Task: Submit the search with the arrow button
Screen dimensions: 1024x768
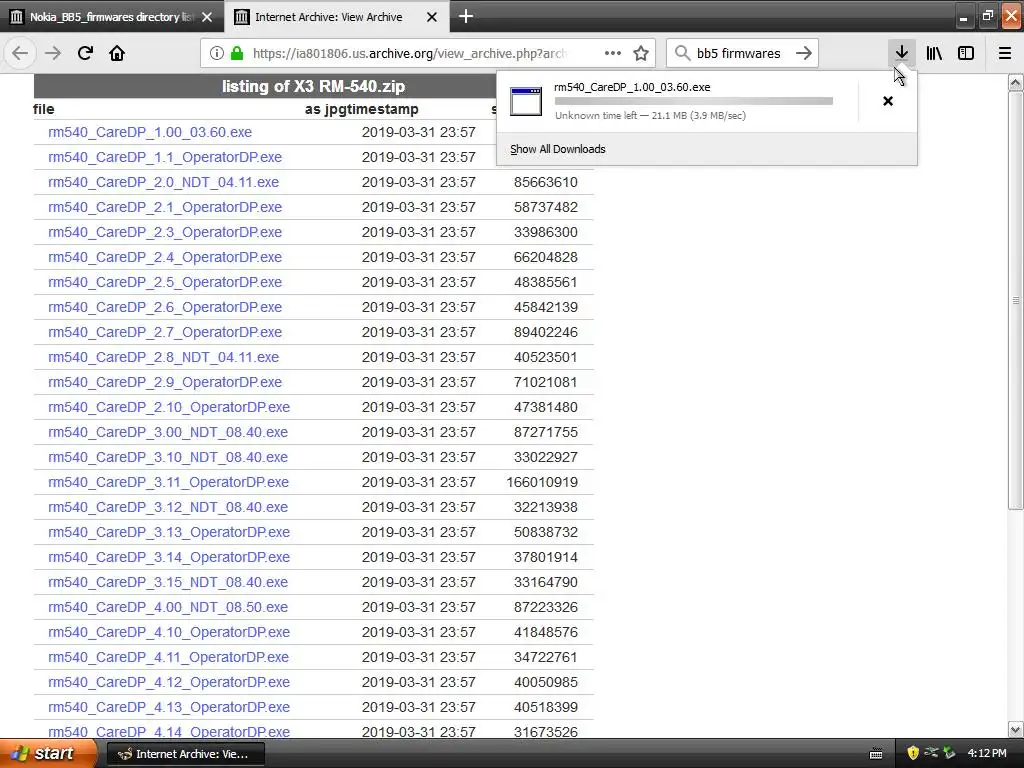Action: [x=804, y=53]
